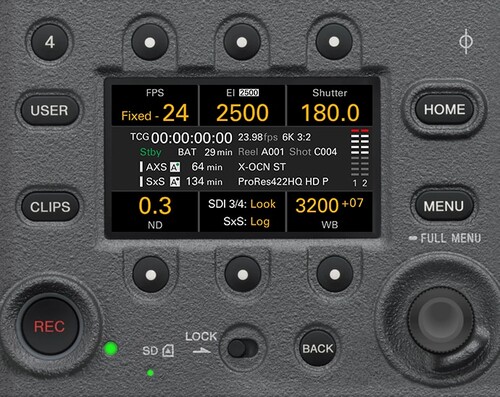Image resolution: width=500 pixels, height=397 pixels.
Task: Open the CLIPS button
Action: (x=50, y=207)
